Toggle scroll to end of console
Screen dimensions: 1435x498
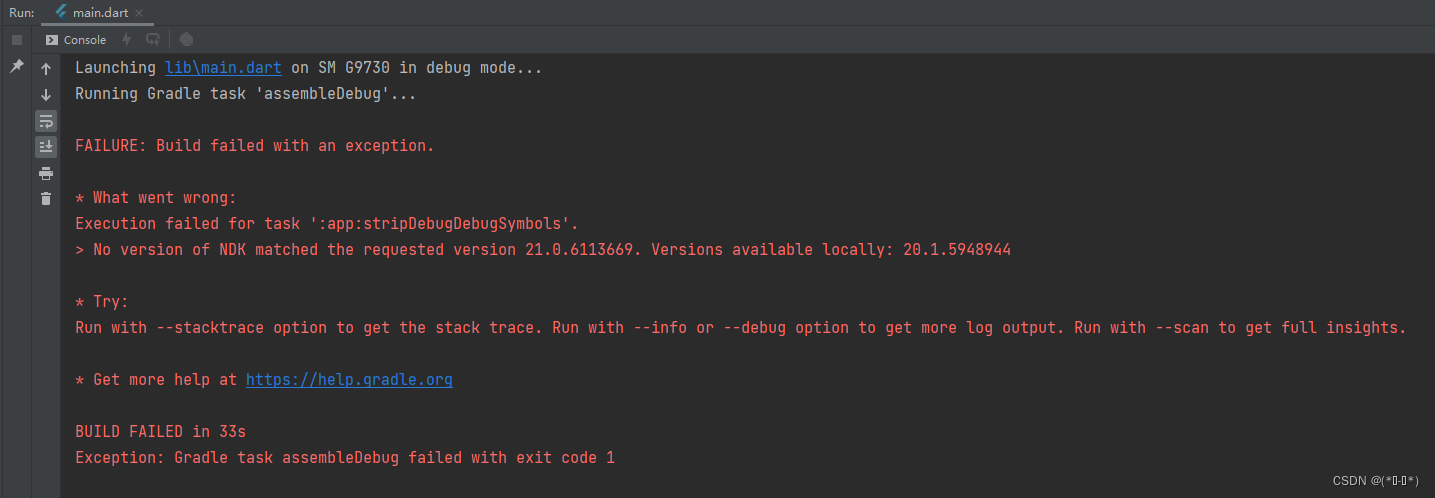click(46, 147)
